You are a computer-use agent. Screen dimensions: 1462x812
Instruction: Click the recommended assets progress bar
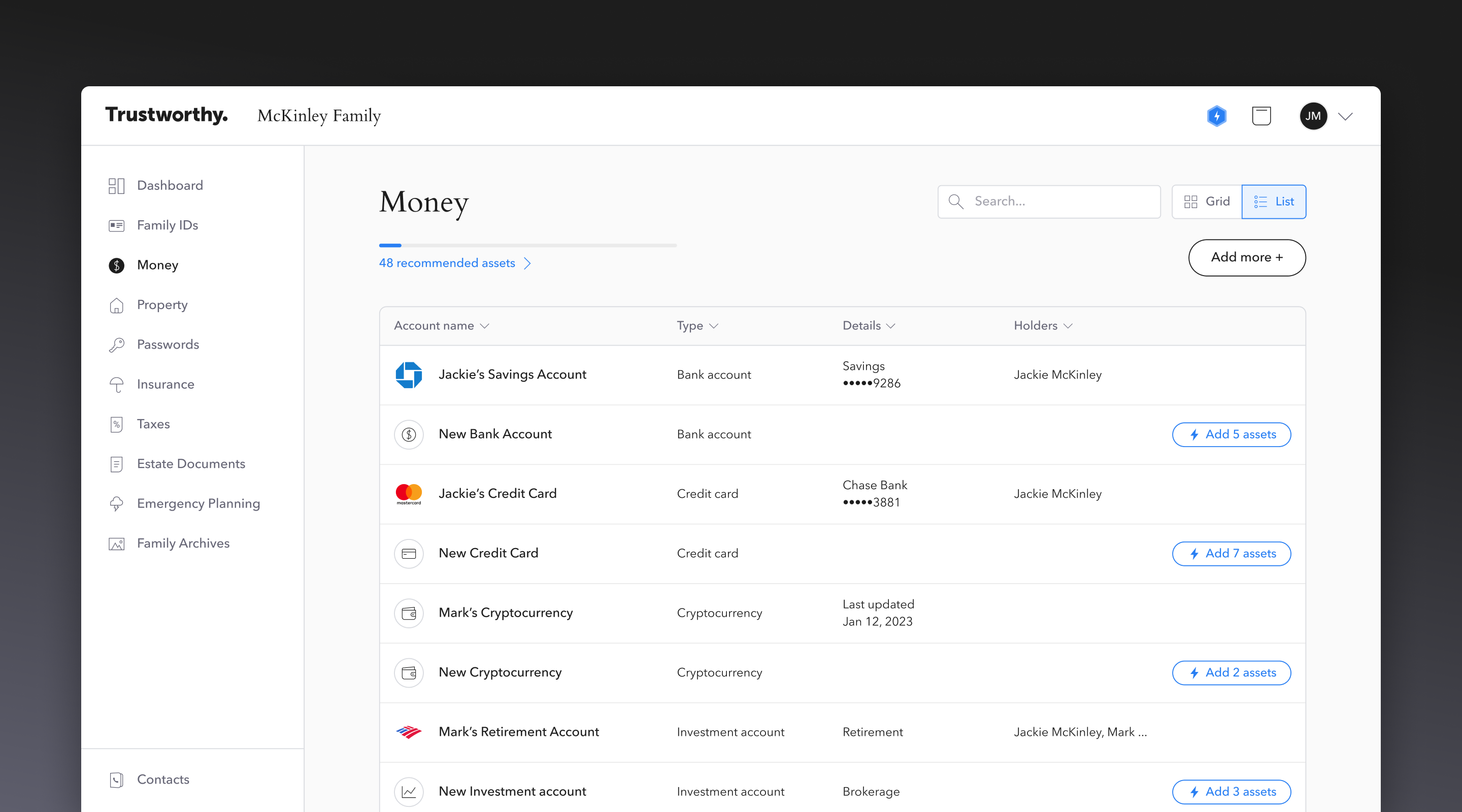528,245
